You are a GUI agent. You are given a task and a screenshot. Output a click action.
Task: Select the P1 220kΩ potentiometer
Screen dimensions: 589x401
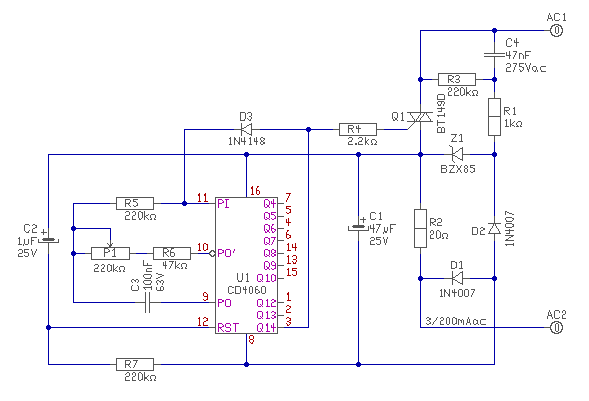[x=110, y=253]
